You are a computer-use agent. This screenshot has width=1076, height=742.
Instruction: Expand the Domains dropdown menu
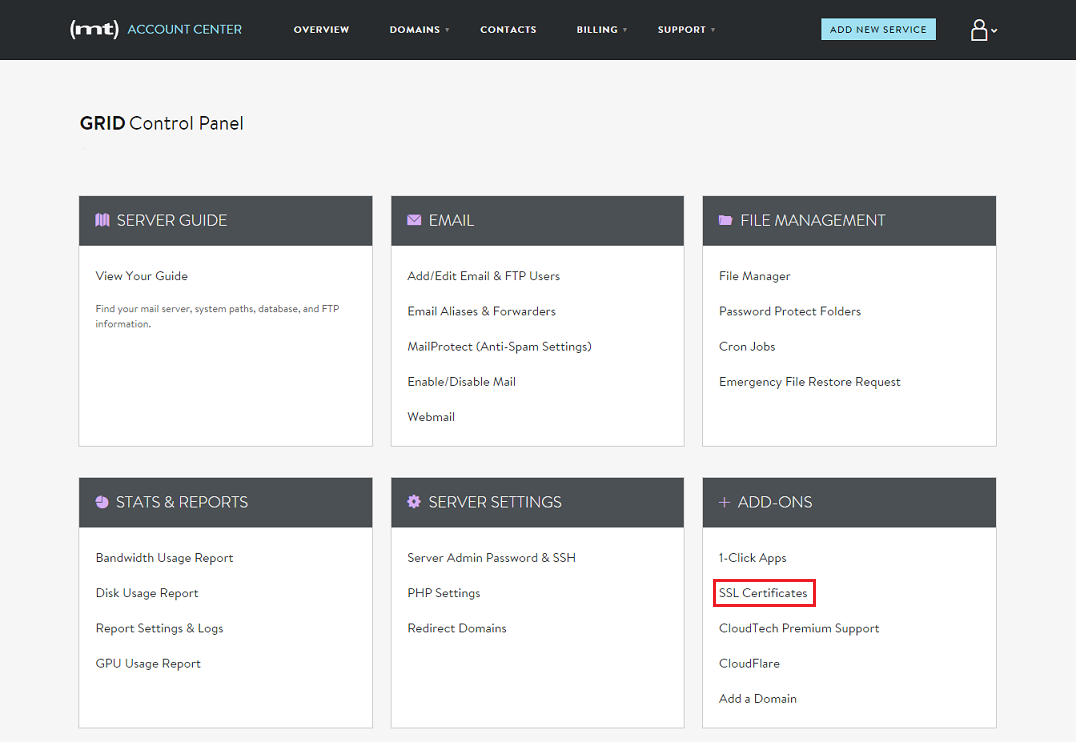click(419, 30)
